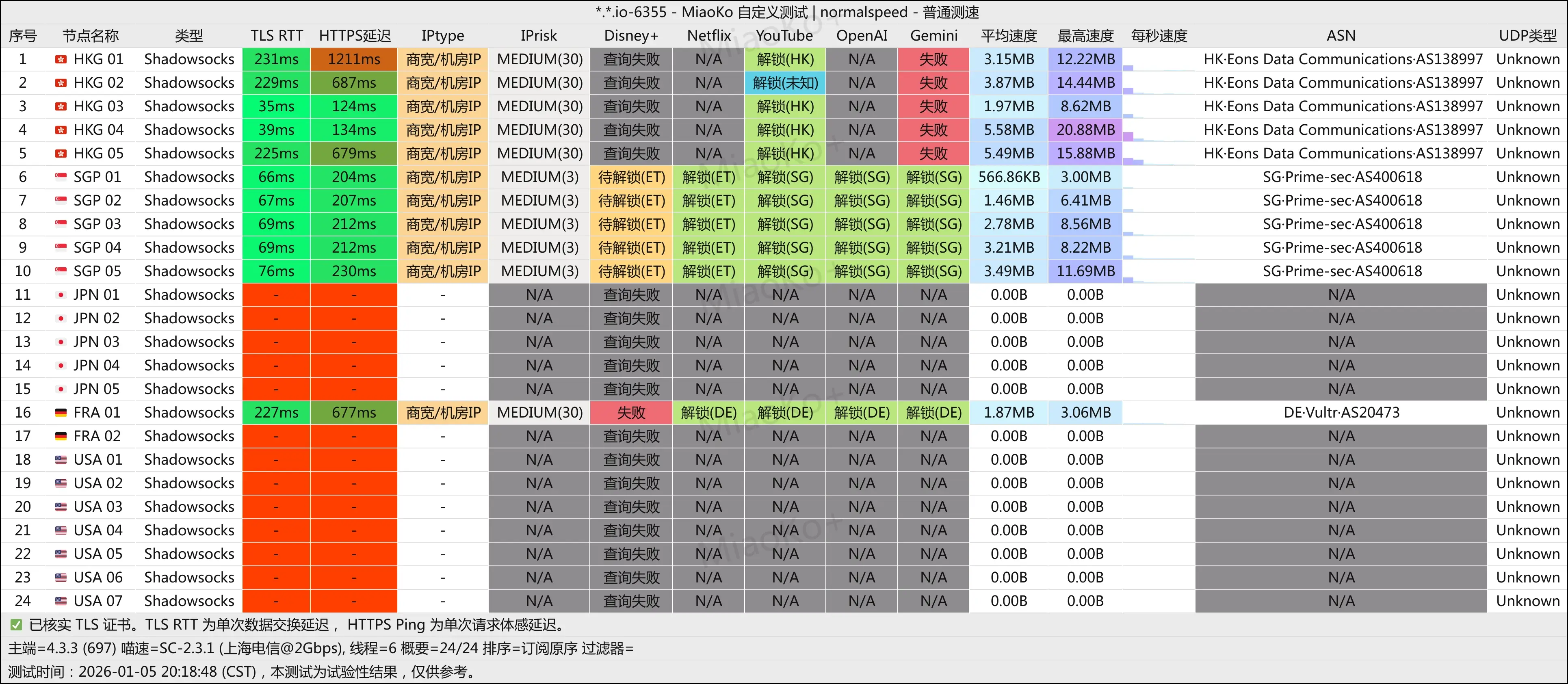Click the green TLS certificate verified checkmark
The width and height of the screenshot is (1568, 684).
(x=16, y=625)
